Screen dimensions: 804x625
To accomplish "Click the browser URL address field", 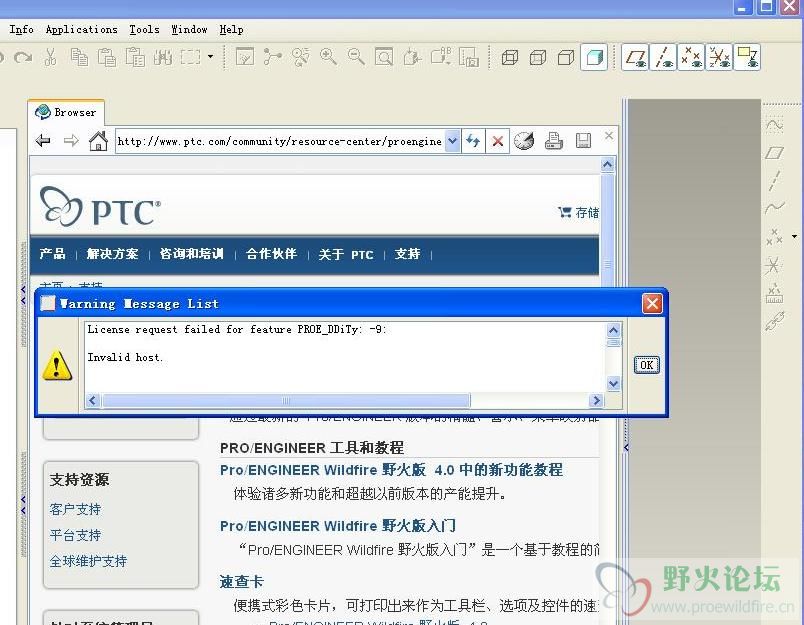I will pyautogui.click(x=280, y=141).
